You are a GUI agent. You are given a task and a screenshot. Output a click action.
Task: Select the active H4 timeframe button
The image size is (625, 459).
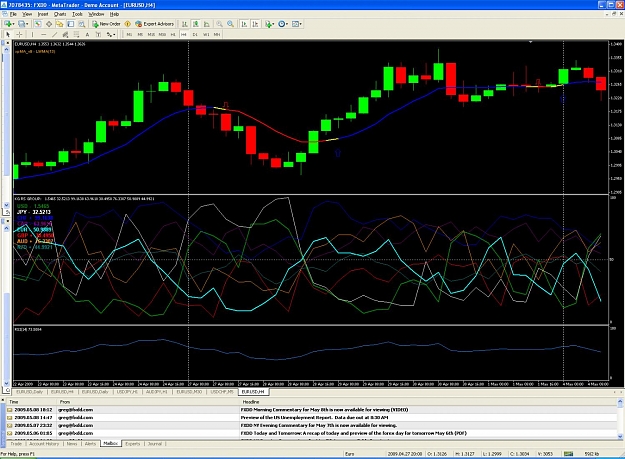[184, 35]
